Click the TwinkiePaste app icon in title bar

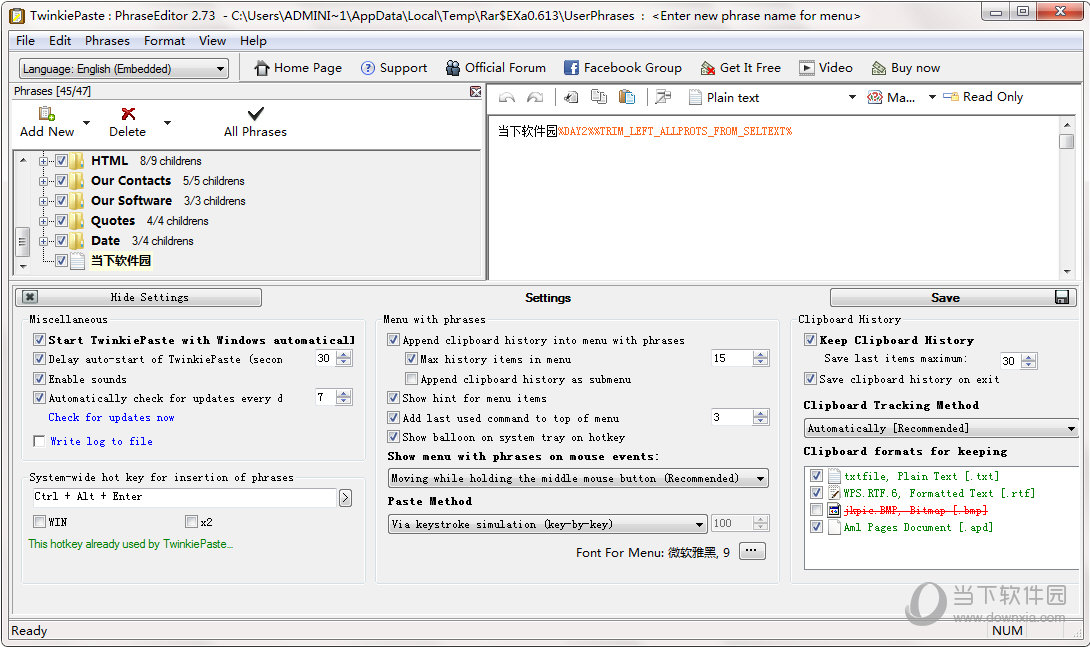click(x=17, y=15)
